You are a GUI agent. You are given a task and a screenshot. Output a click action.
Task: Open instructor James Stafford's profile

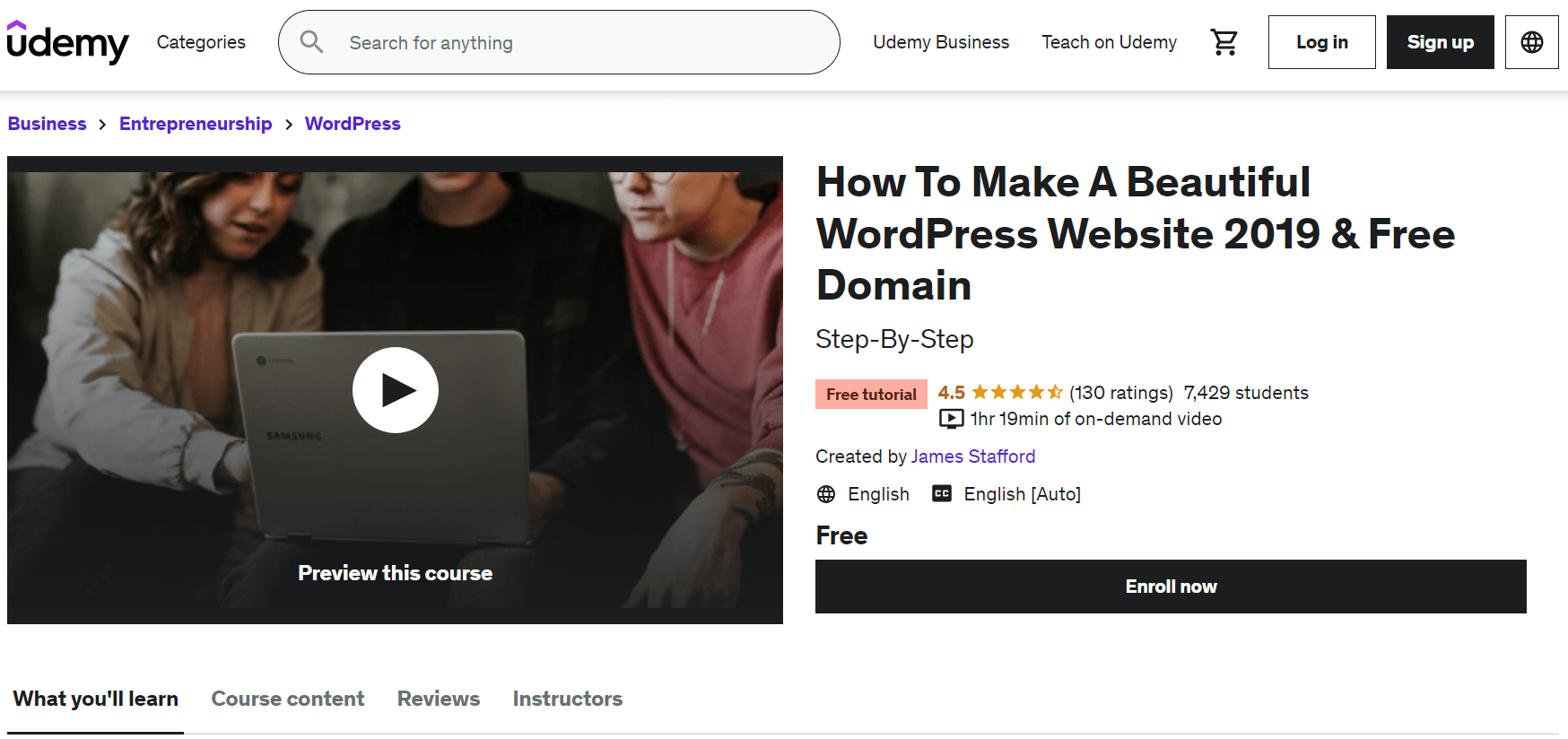coord(973,456)
